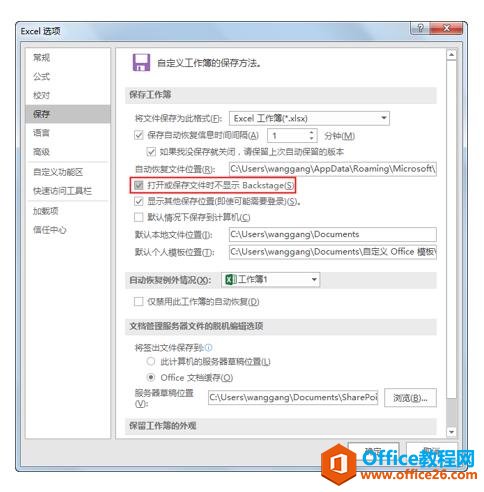Click scrollbar up arrow icon
484x492 pixels.
[451, 54]
